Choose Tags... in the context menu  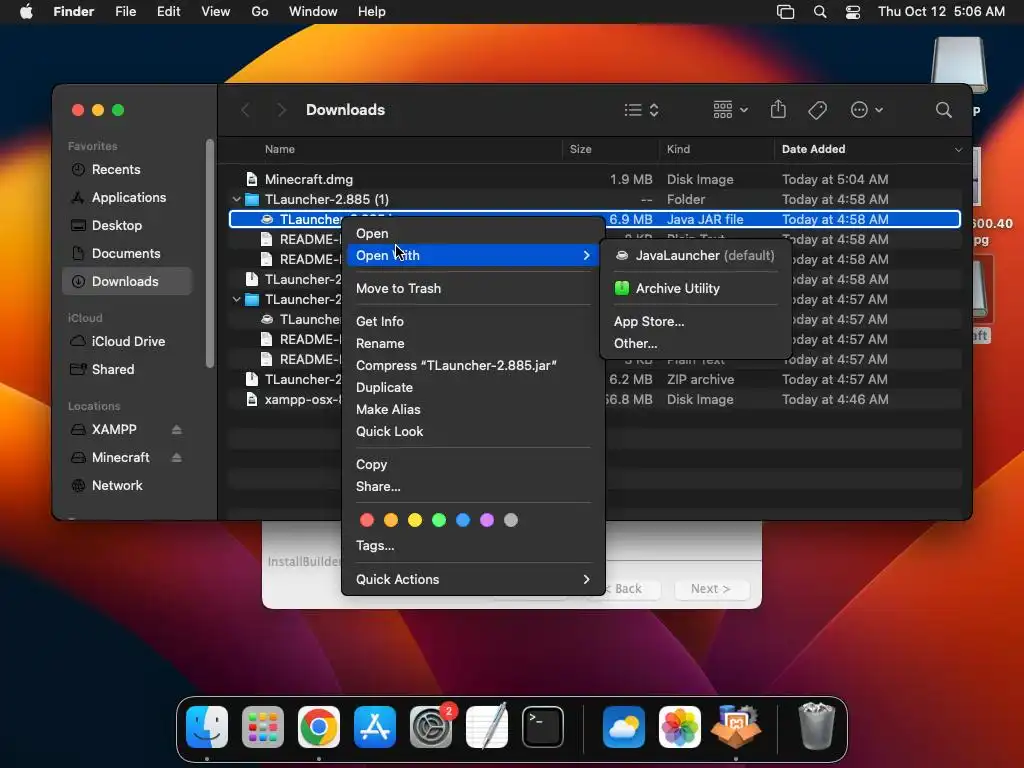click(472, 546)
